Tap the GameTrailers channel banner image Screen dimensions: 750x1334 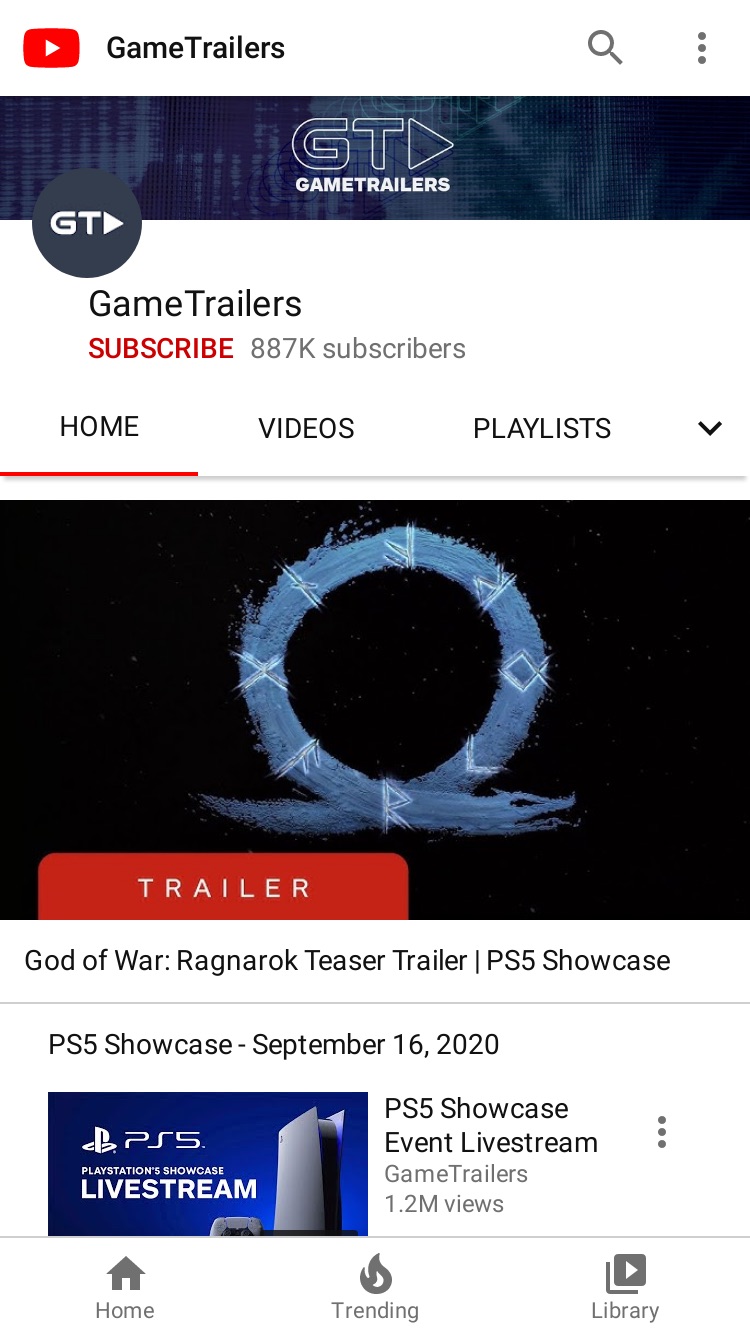click(x=375, y=158)
